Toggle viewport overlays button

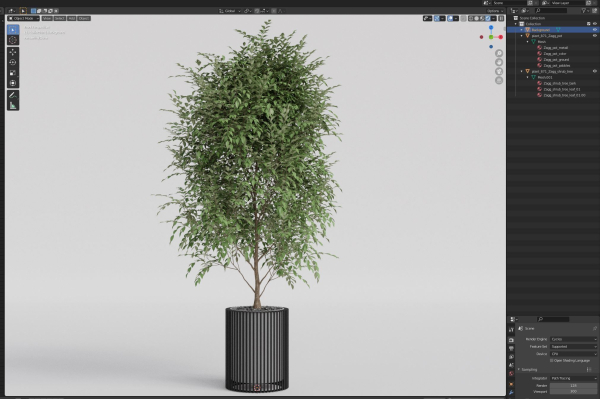[450, 18]
